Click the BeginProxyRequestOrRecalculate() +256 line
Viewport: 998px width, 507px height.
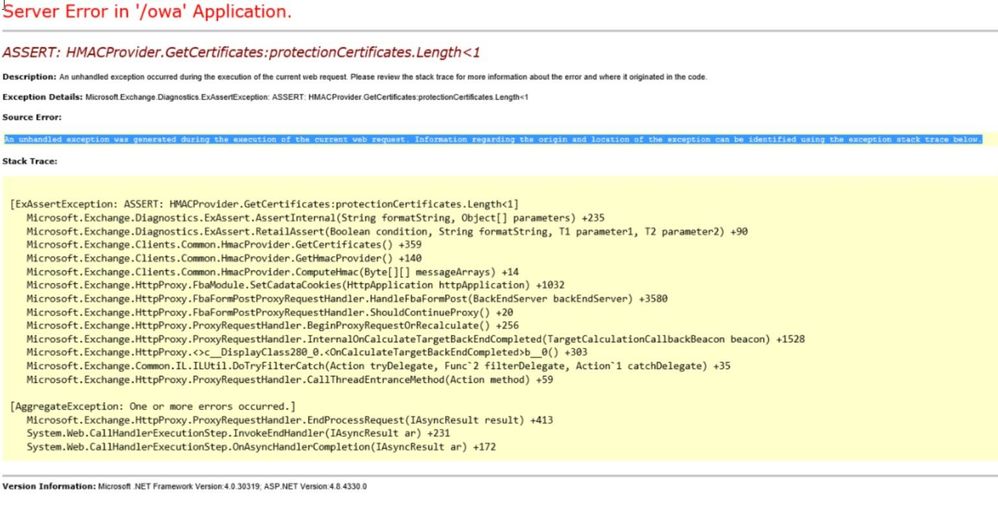click(272, 326)
